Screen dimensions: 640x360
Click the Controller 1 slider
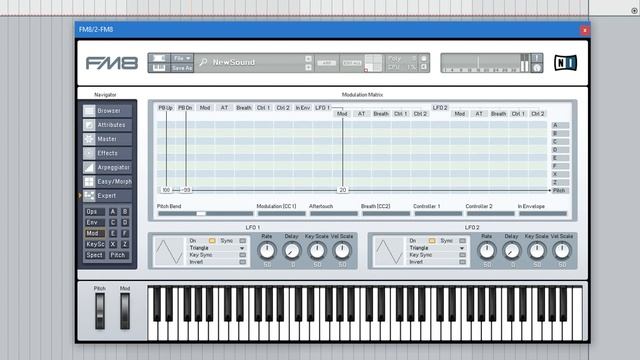pyautogui.click(x=438, y=213)
